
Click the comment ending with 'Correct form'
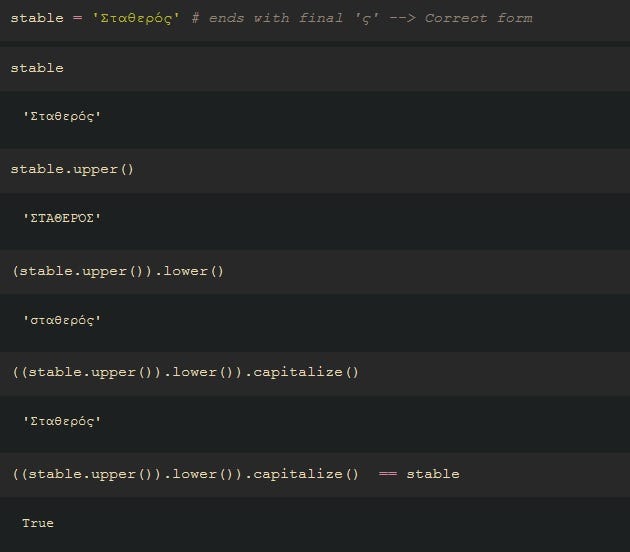coord(362,18)
